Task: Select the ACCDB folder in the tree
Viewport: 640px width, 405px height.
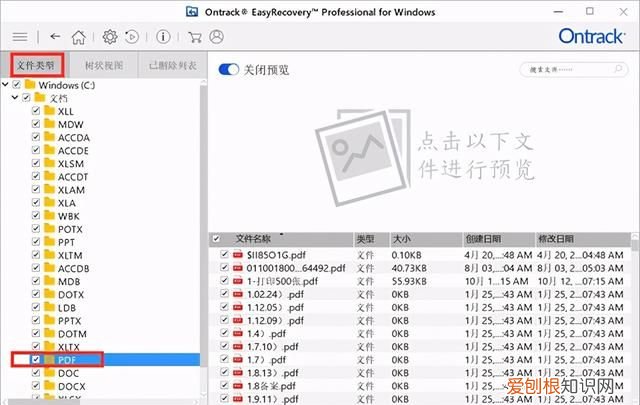Action: (x=73, y=268)
